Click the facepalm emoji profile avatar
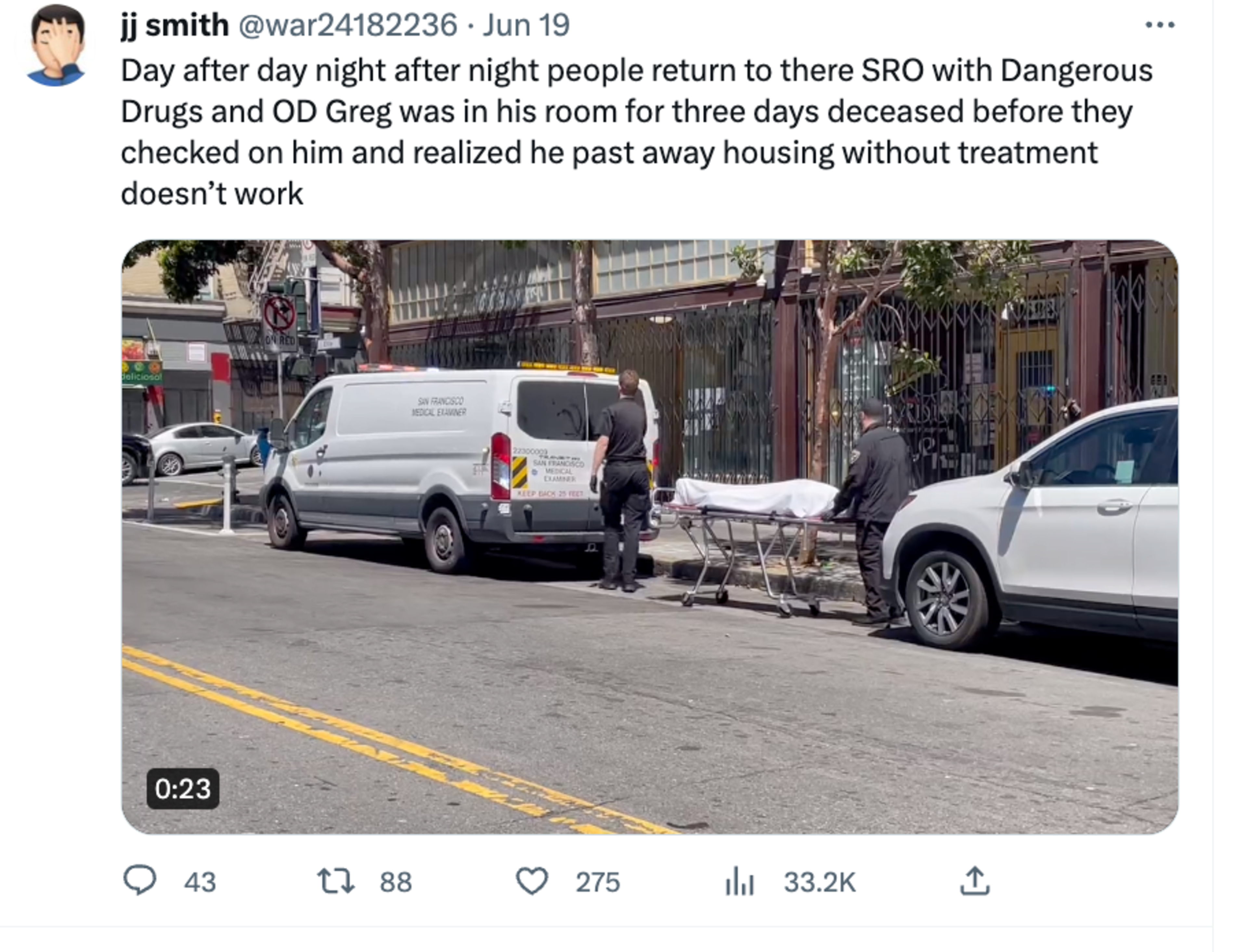 (56, 45)
